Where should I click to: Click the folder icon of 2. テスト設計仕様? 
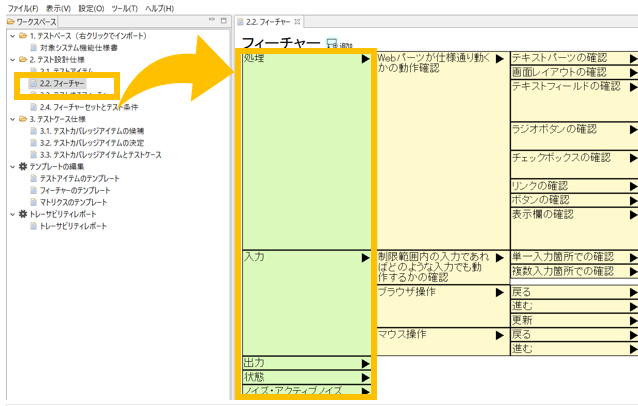point(23,60)
